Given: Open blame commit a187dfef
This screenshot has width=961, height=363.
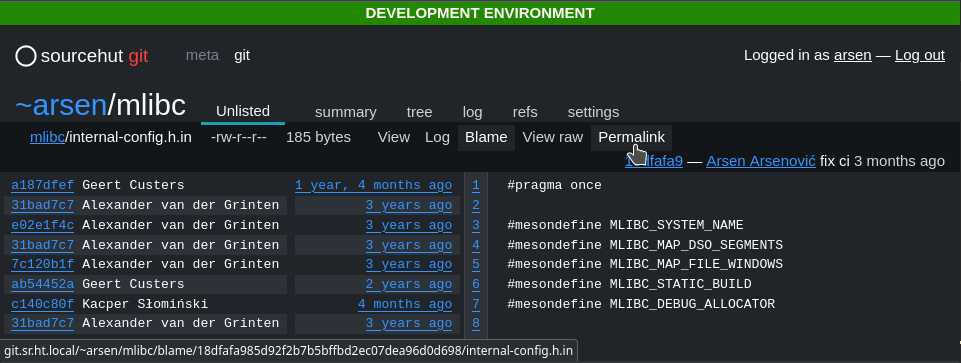Looking at the screenshot, I should 42,185.
